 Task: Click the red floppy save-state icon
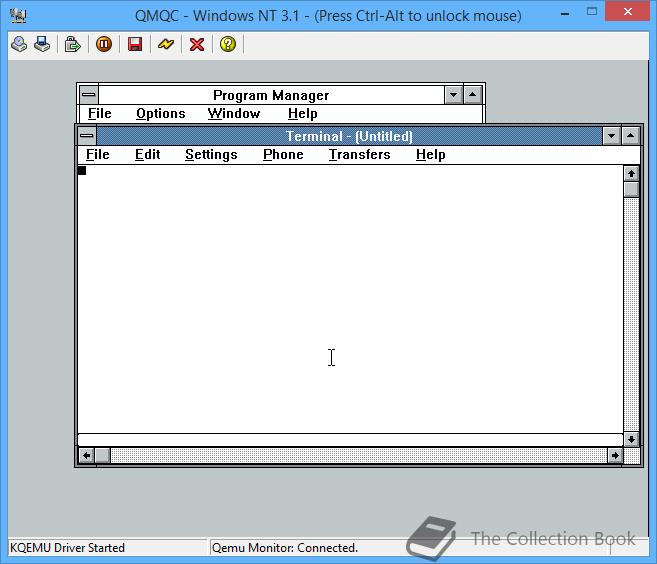click(135, 44)
